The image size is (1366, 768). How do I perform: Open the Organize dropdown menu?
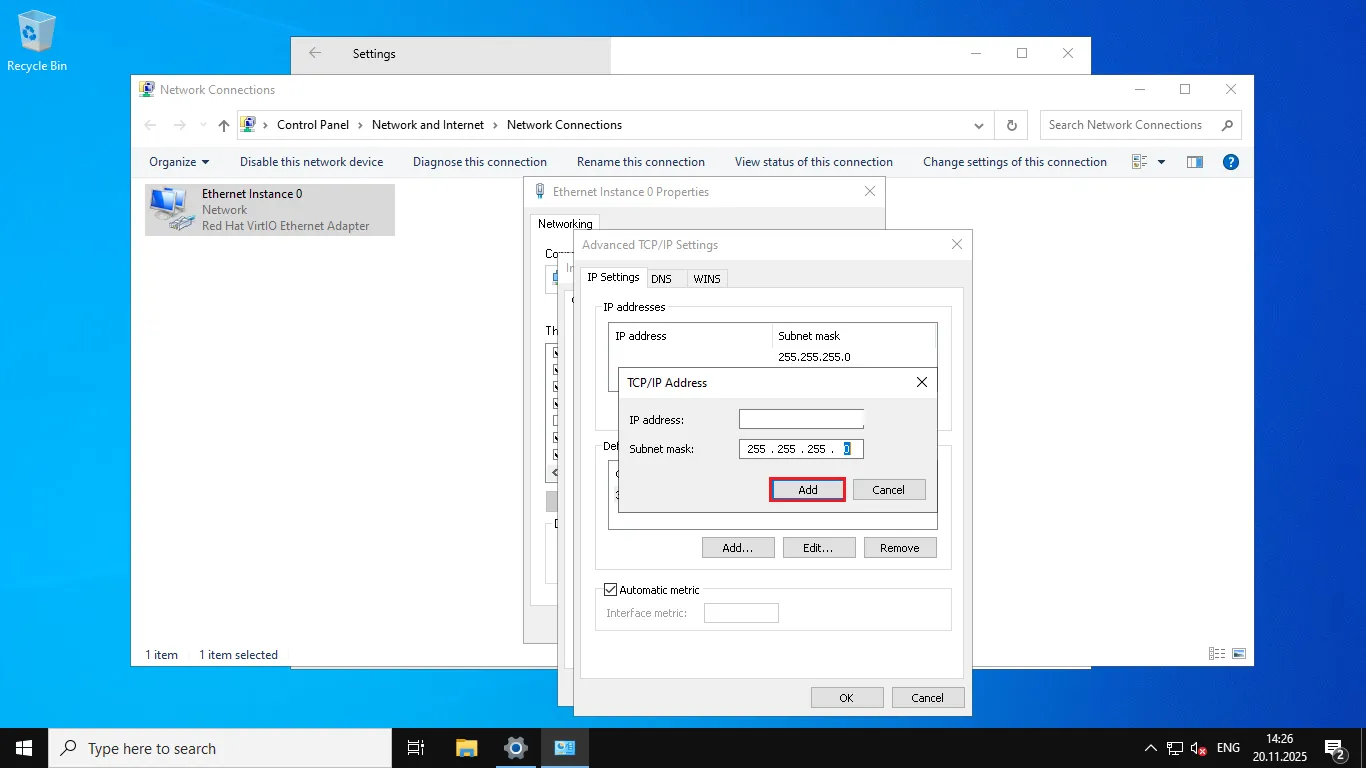179,162
